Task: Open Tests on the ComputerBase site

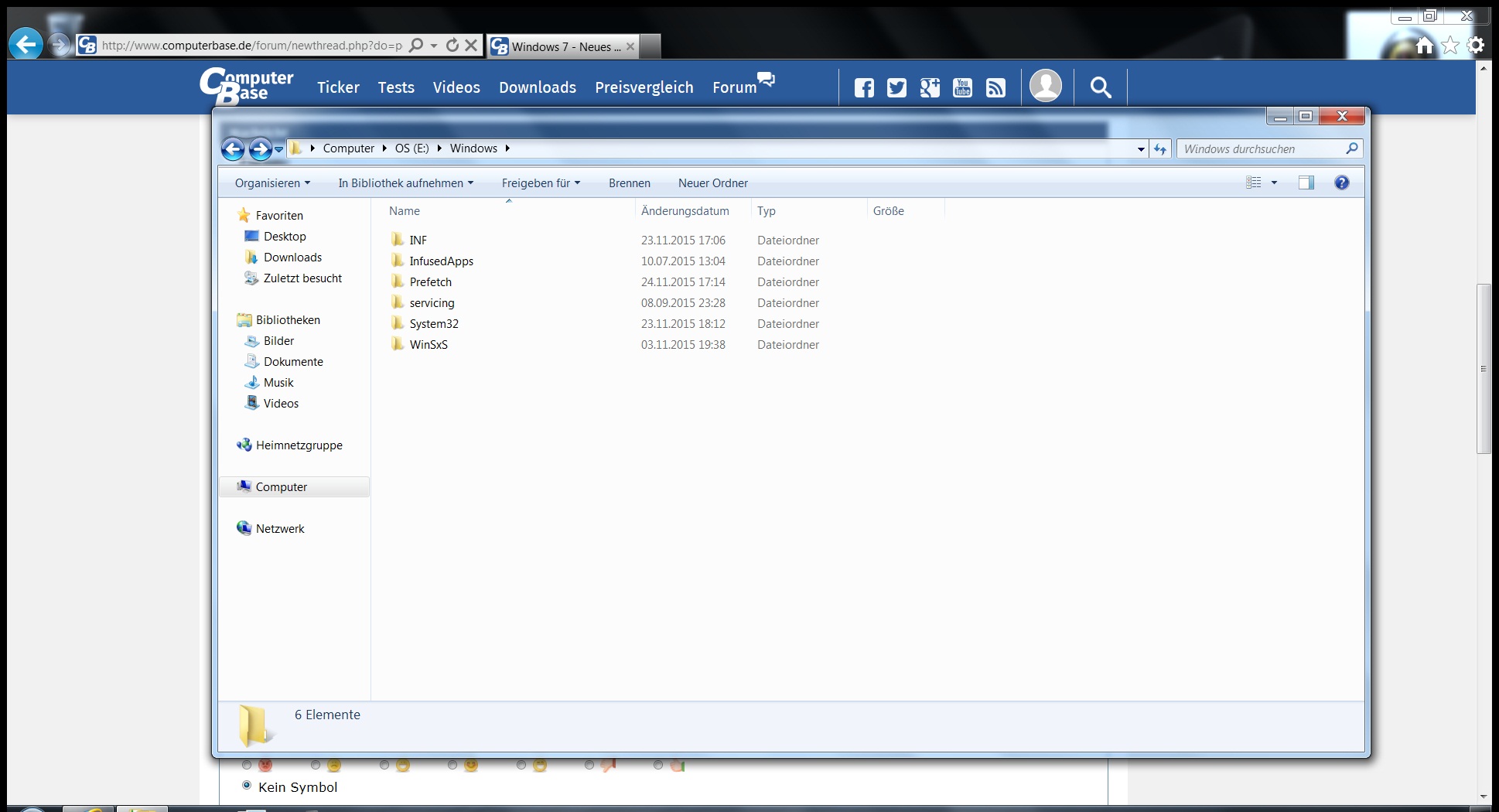Action: 396,87
